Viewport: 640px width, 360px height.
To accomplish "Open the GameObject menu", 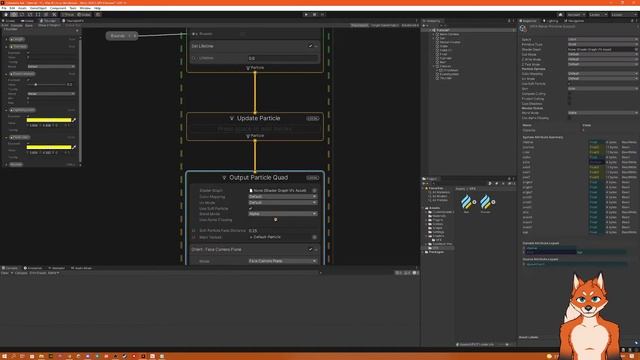I will (x=38, y=8).
